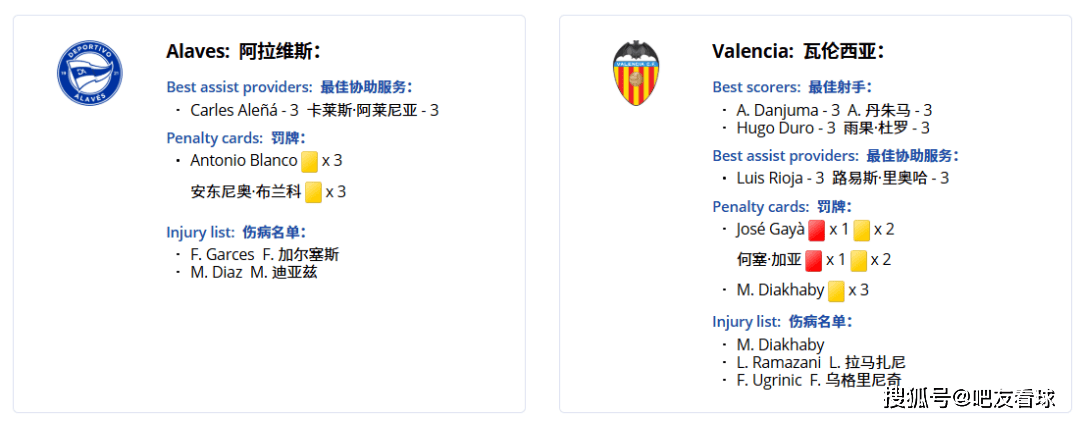Click the Deportivo Alavés club crest

click(89, 73)
